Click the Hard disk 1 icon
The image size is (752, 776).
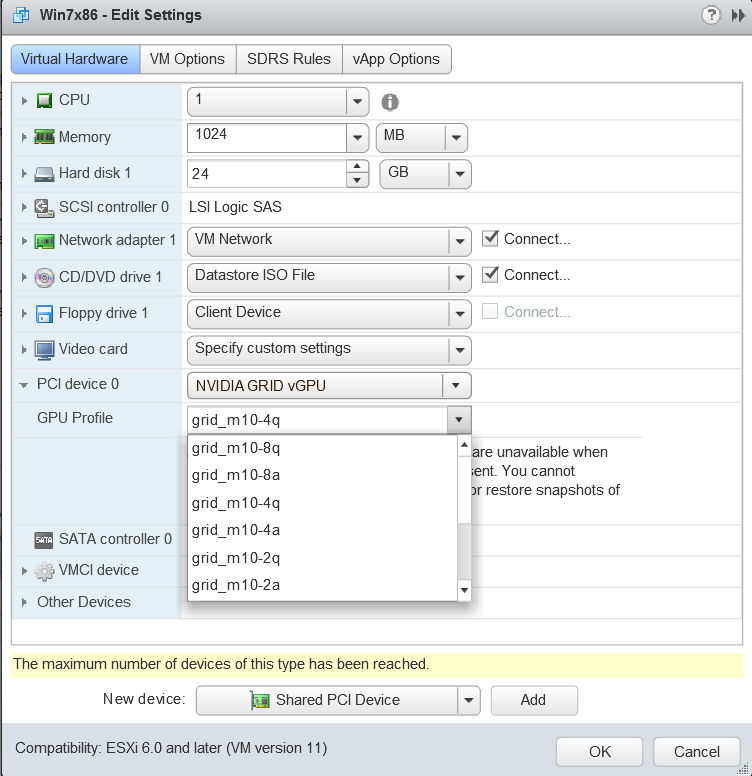[45, 174]
